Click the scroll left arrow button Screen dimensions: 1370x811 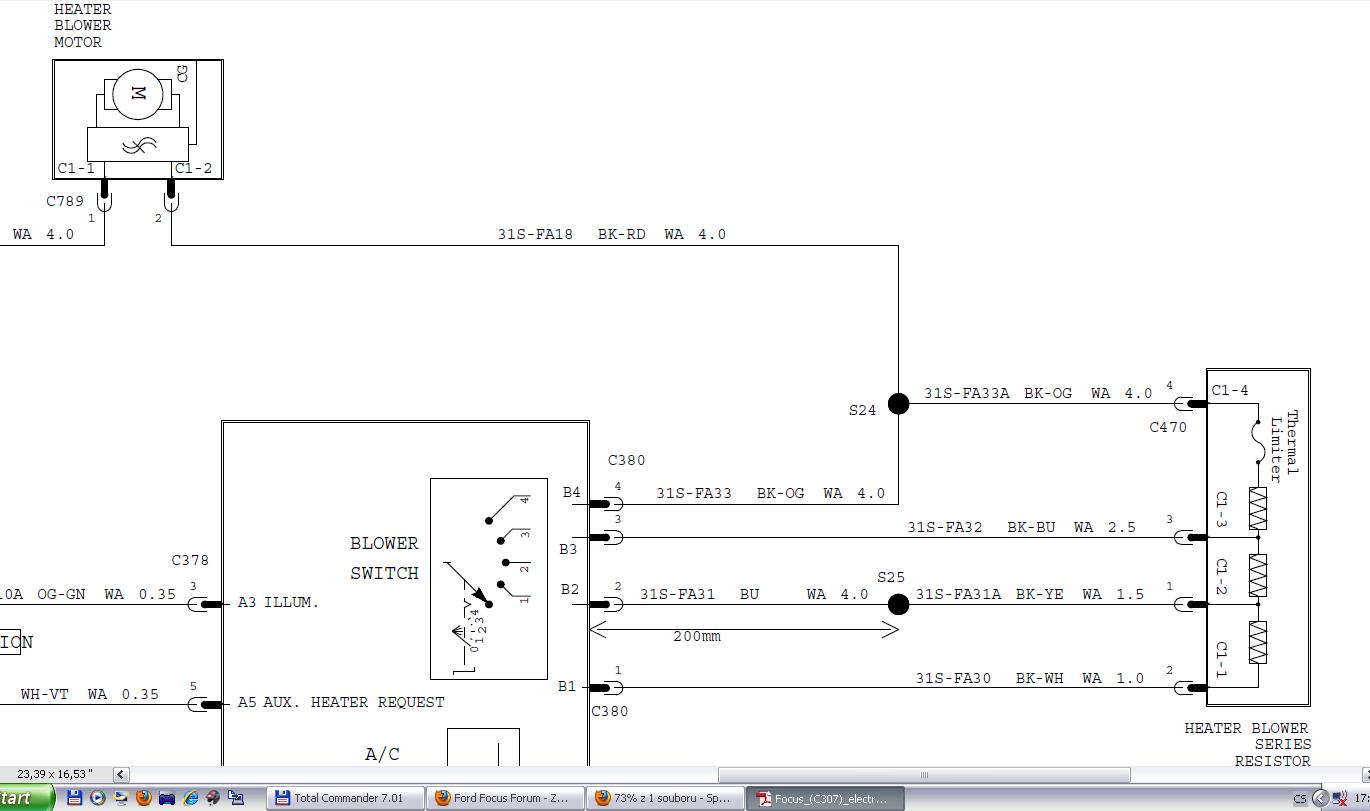tap(121, 774)
